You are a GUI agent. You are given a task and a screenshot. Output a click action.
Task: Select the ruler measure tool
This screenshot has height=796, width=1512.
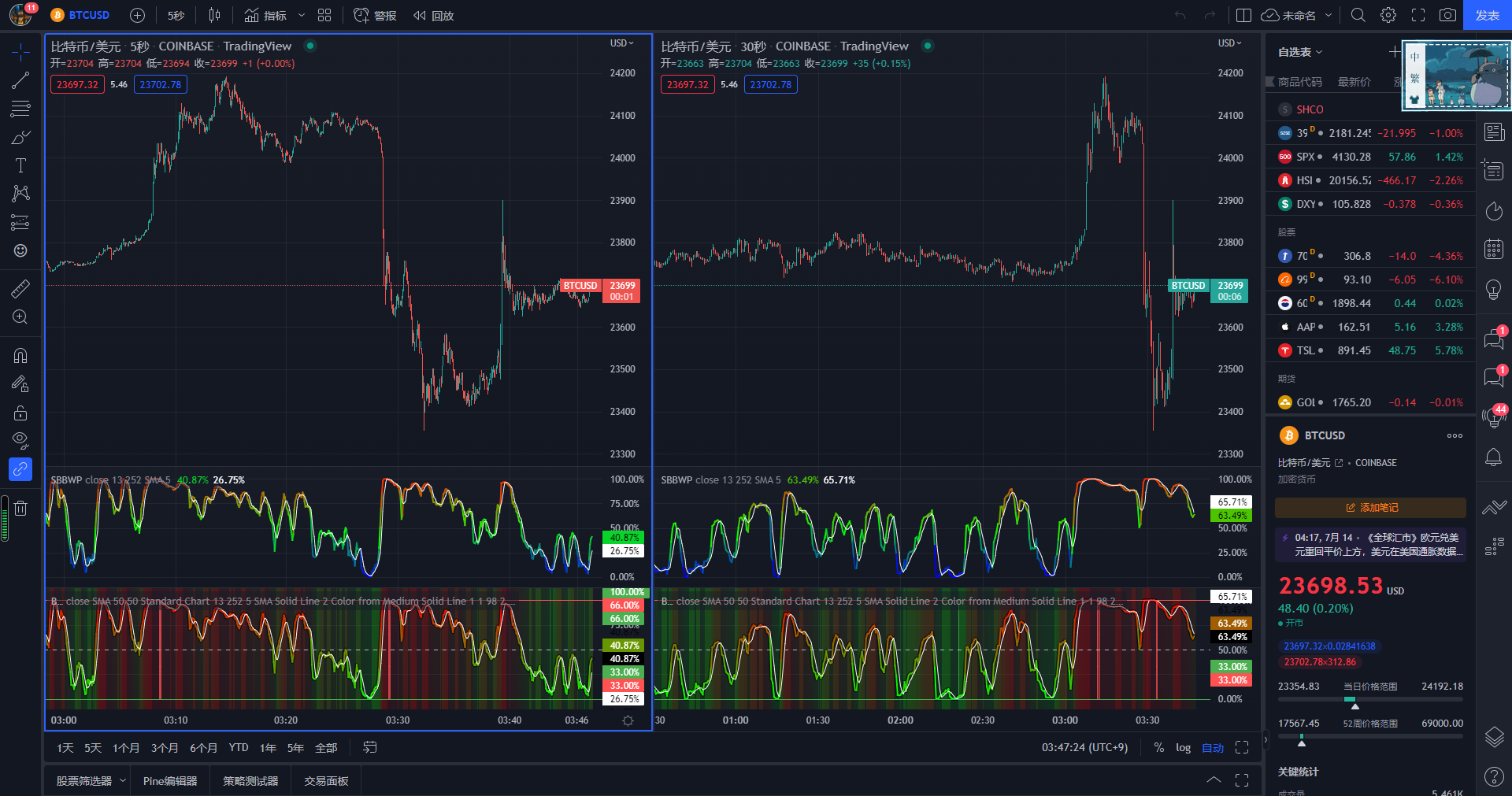pyautogui.click(x=20, y=288)
